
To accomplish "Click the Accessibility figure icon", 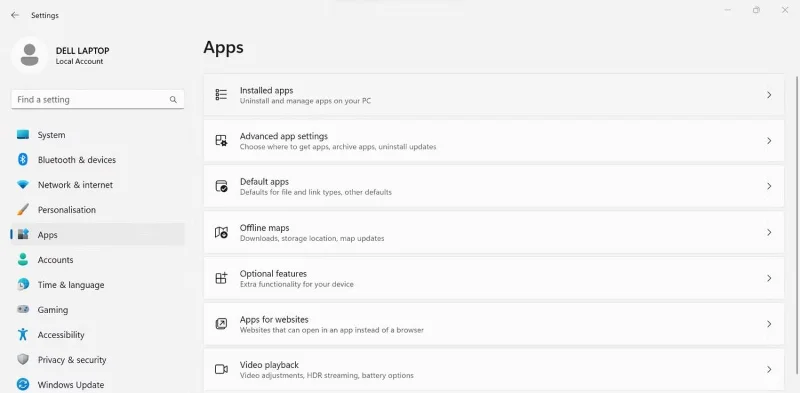I will point(23,334).
